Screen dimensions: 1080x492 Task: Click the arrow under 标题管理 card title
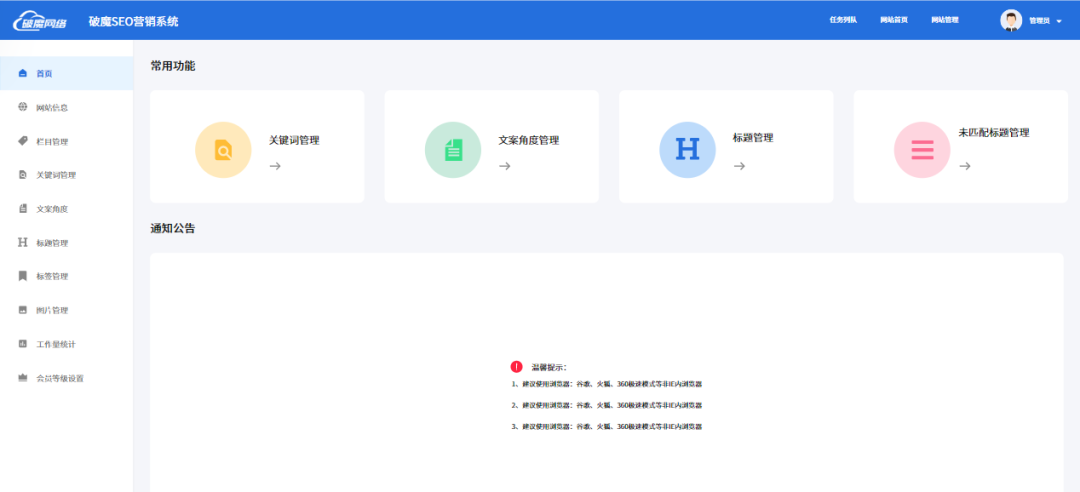pos(739,166)
